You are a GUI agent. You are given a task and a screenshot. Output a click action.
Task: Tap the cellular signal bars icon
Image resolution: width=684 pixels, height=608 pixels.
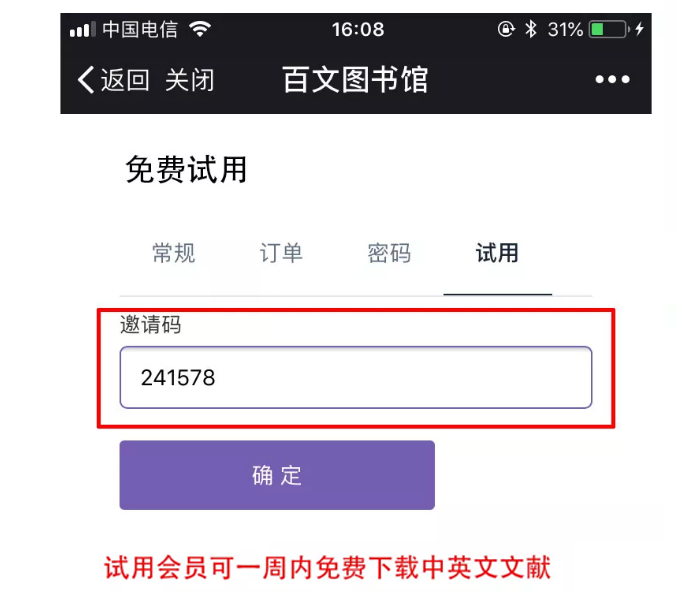point(82,30)
